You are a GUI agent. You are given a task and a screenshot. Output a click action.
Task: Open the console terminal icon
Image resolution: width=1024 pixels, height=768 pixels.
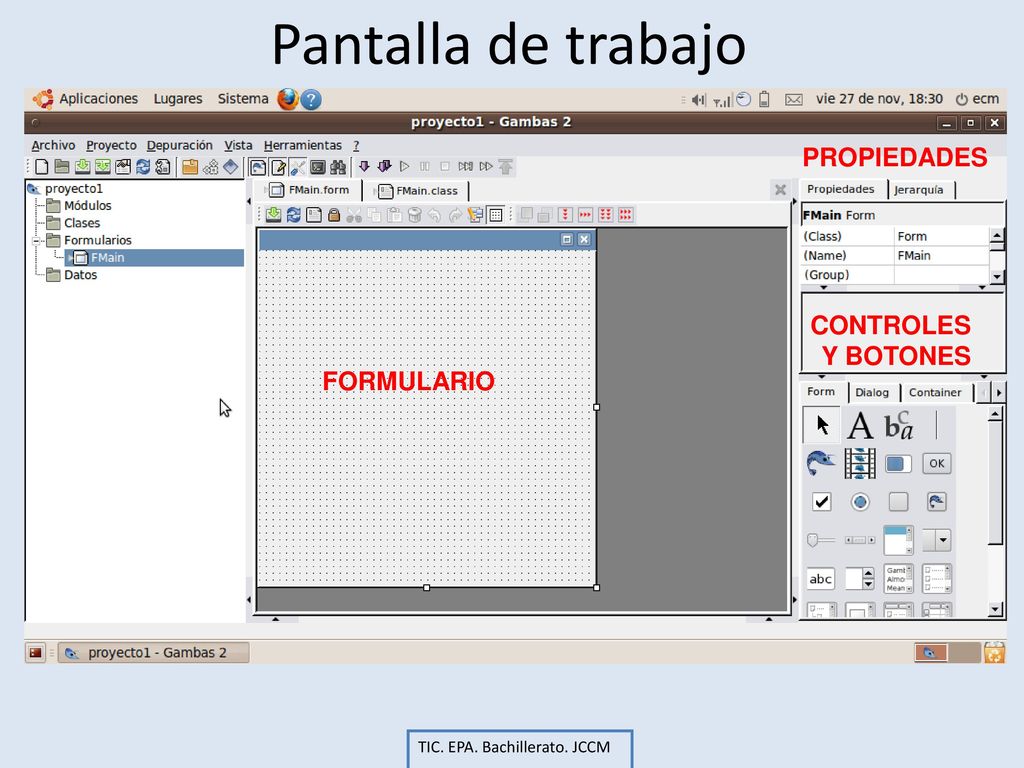[317, 167]
